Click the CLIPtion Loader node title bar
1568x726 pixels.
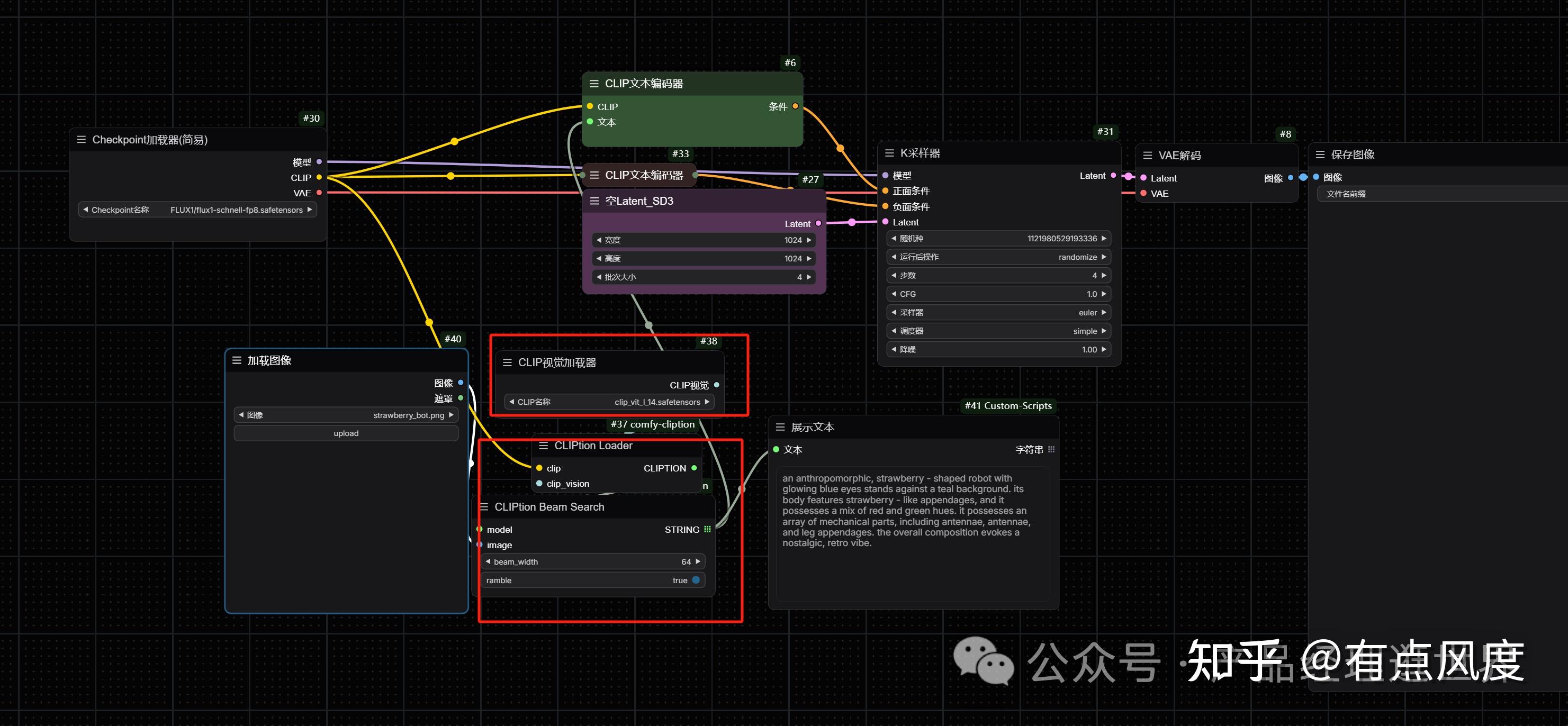pyautogui.click(x=593, y=446)
